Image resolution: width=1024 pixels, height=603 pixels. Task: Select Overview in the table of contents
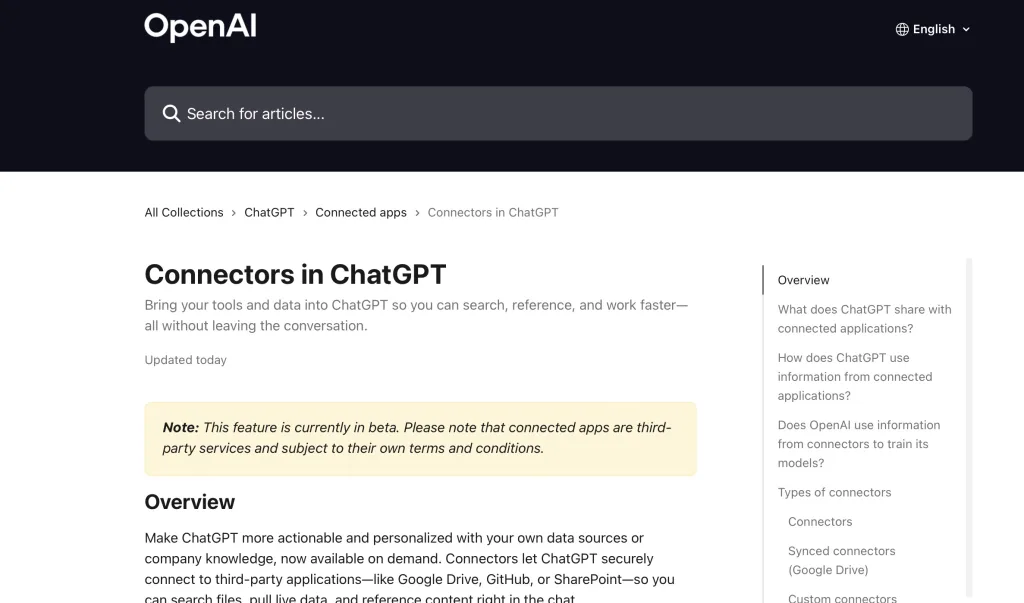(803, 280)
